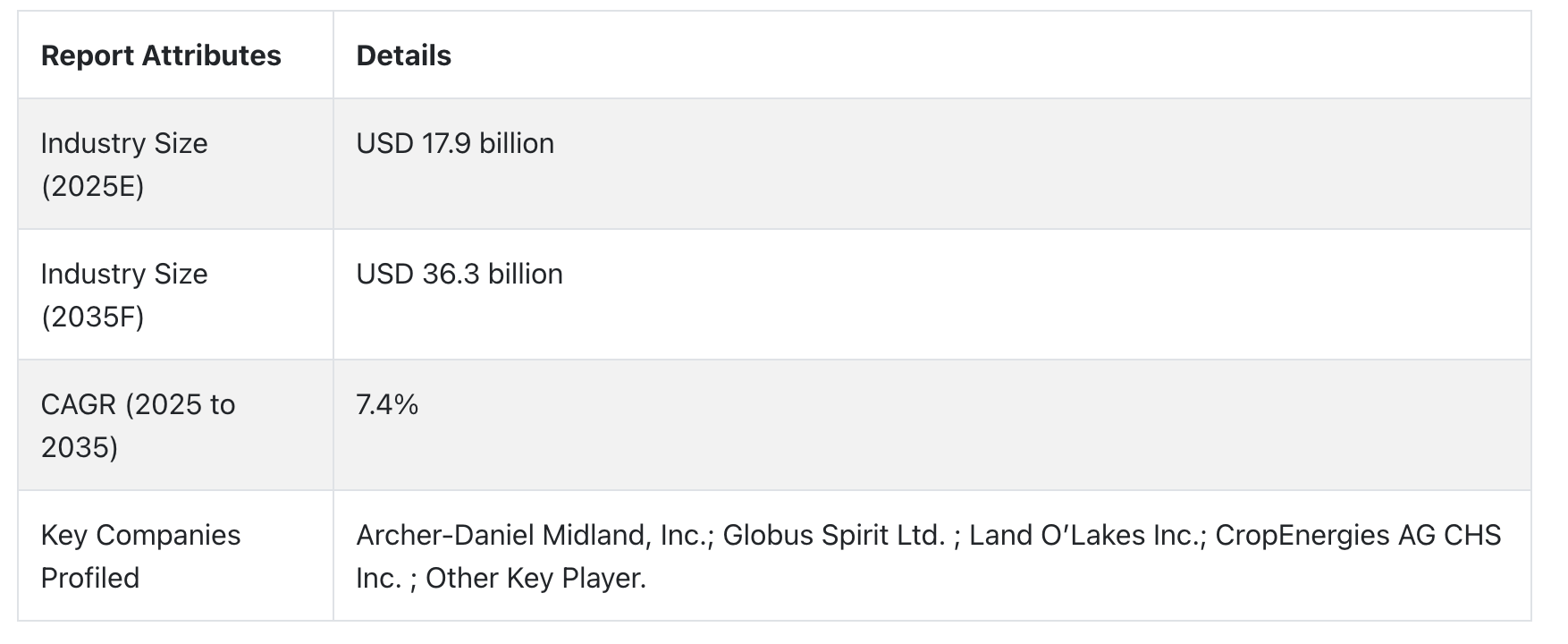The width and height of the screenshot is (1568, 644).
Task: Click the 7.4% CAGR value
Action: click(x=387, y=404)
